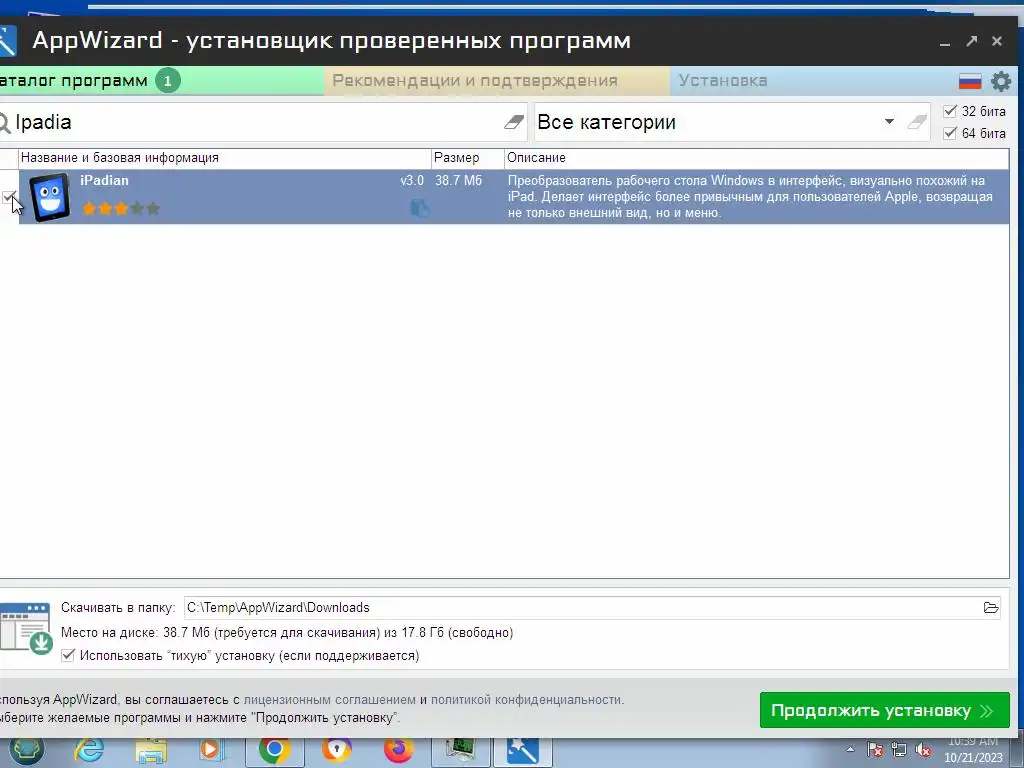
Task: Maximize the AppWizard window
Action: point(972,41)
